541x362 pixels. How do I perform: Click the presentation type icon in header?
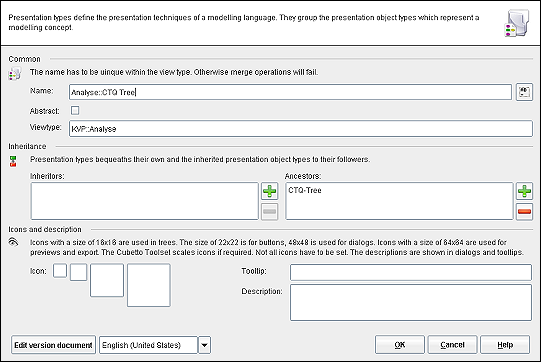[x=517, y=23]
